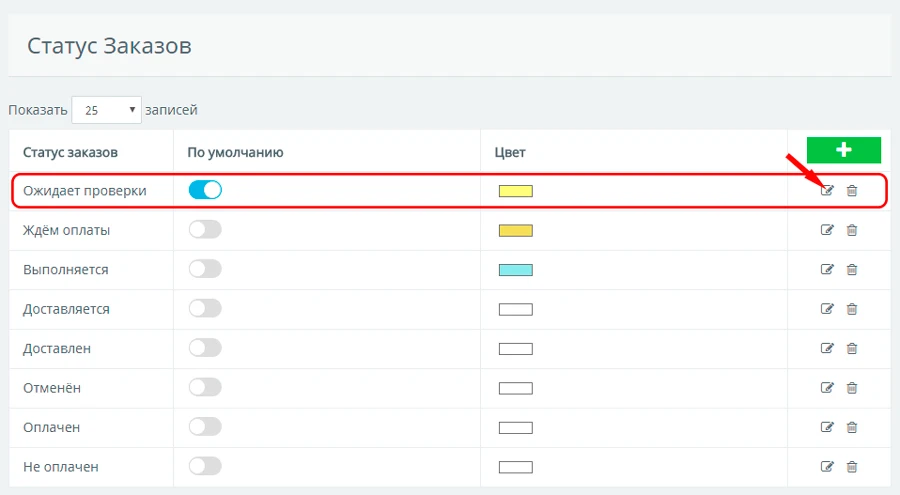Screen dimensions: 900x495
Task: Open the records-per-page dropdown showing 25
Action: (106, 110)
